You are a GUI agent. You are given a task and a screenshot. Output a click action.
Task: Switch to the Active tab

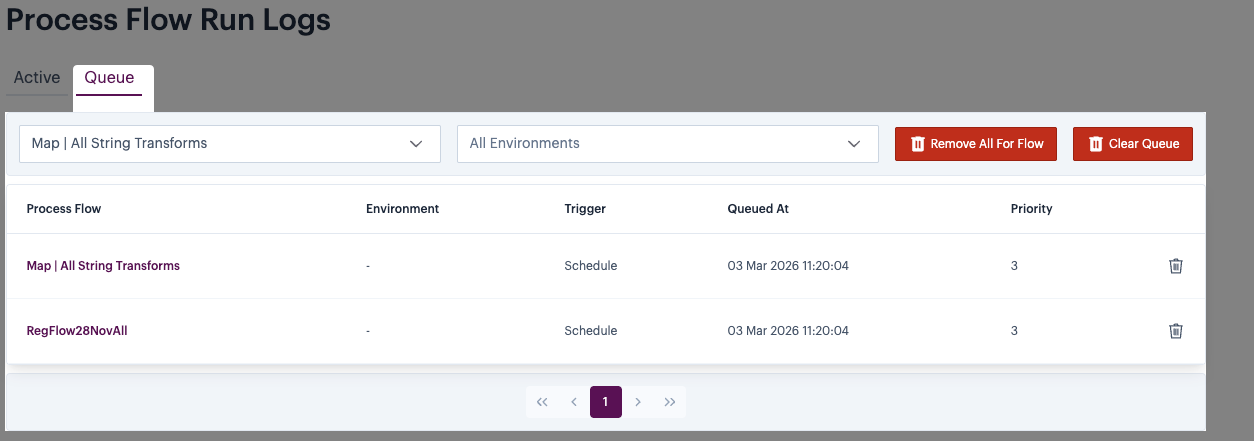[37, 78]
